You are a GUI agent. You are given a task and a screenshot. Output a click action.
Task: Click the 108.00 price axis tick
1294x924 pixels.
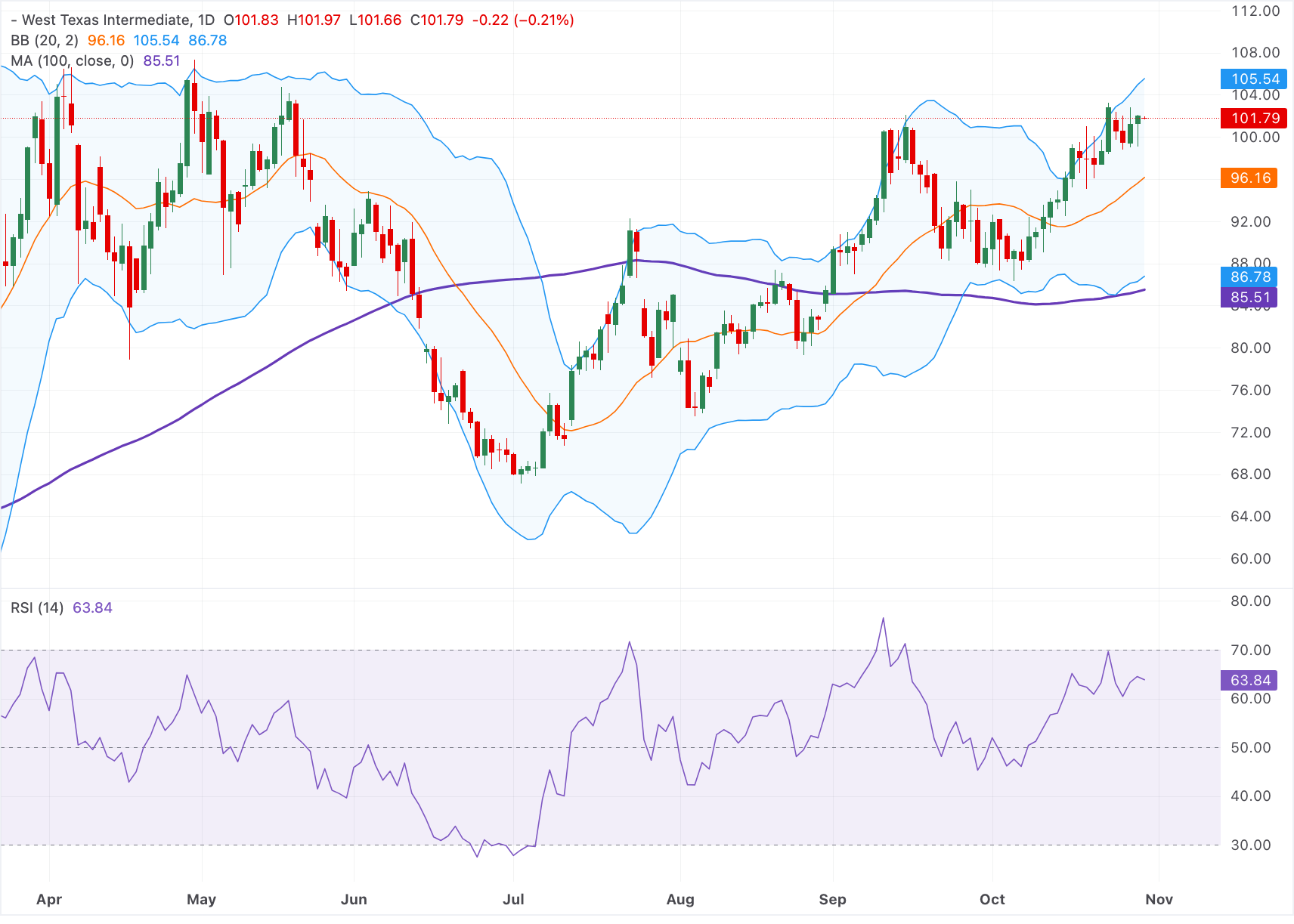[1255, 53]
